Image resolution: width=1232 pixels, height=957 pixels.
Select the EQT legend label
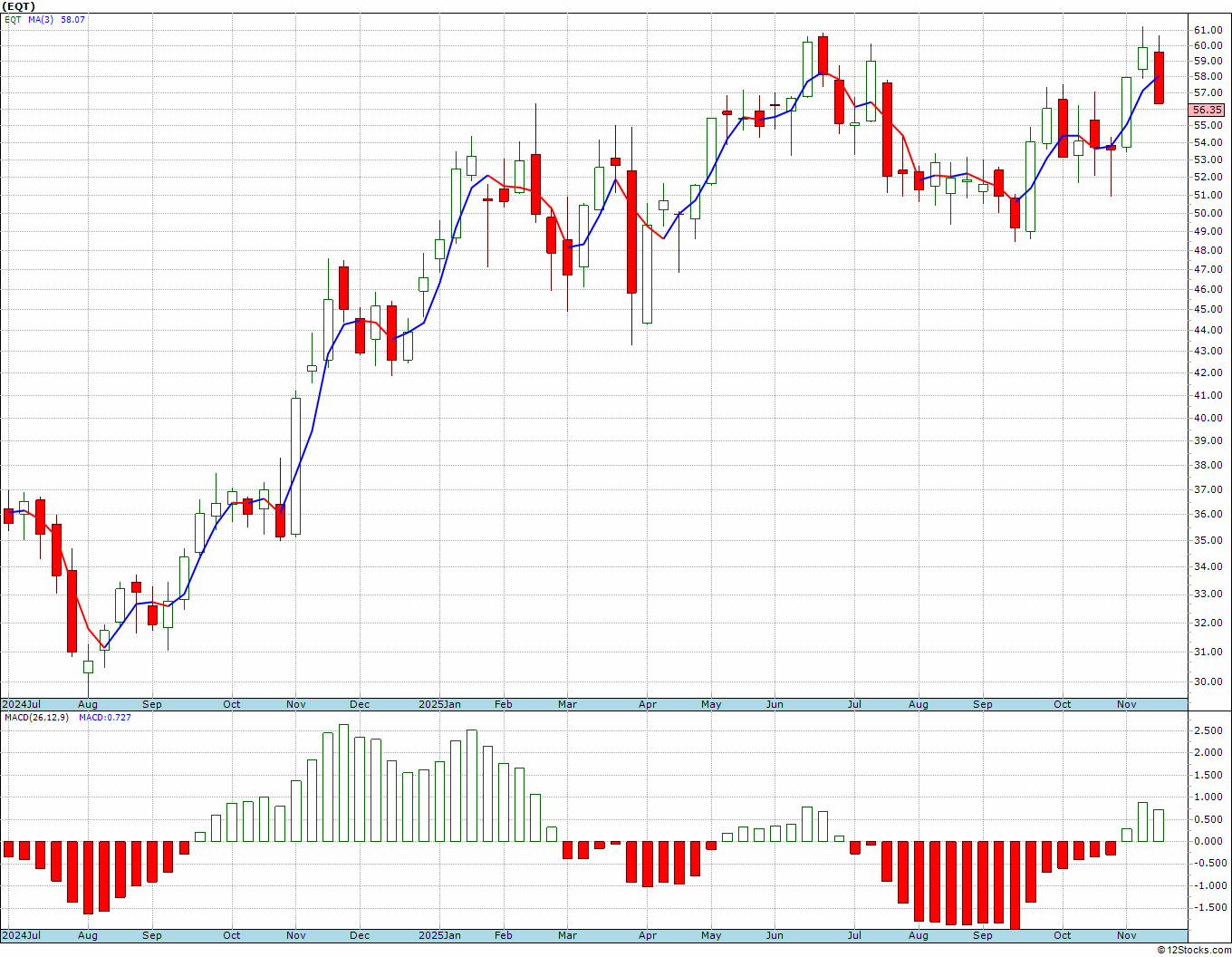pyautogui.click(x=12, y=19)
